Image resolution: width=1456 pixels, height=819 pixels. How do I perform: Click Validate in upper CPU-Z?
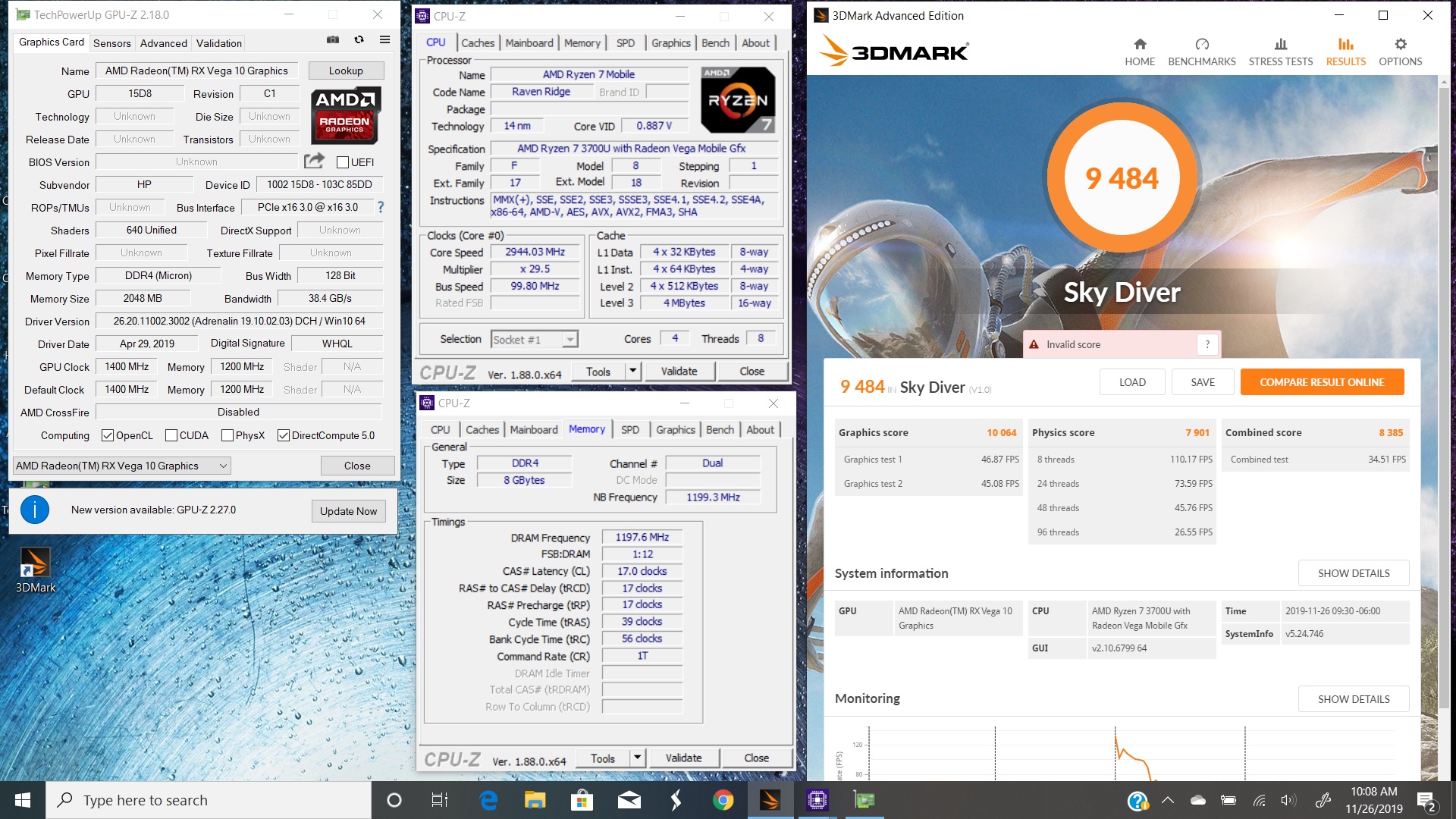coord(679,371)
